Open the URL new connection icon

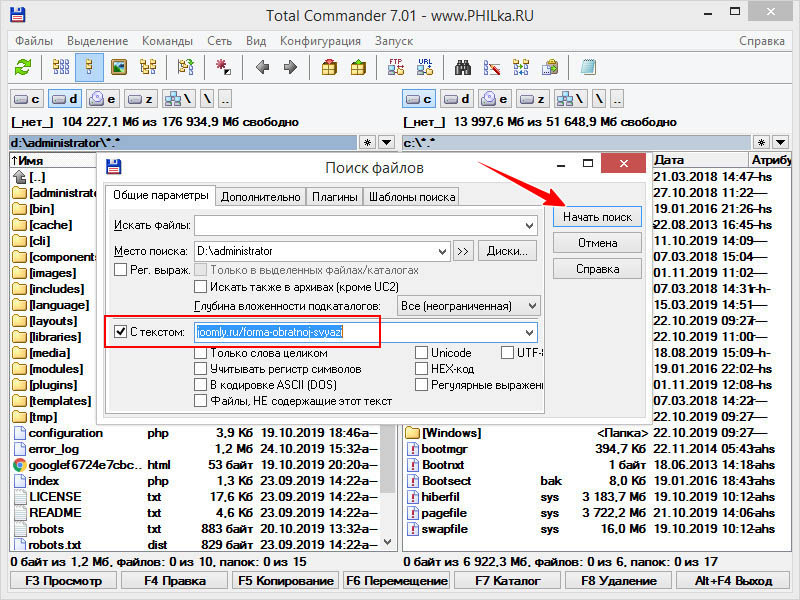tap(425, 67)
